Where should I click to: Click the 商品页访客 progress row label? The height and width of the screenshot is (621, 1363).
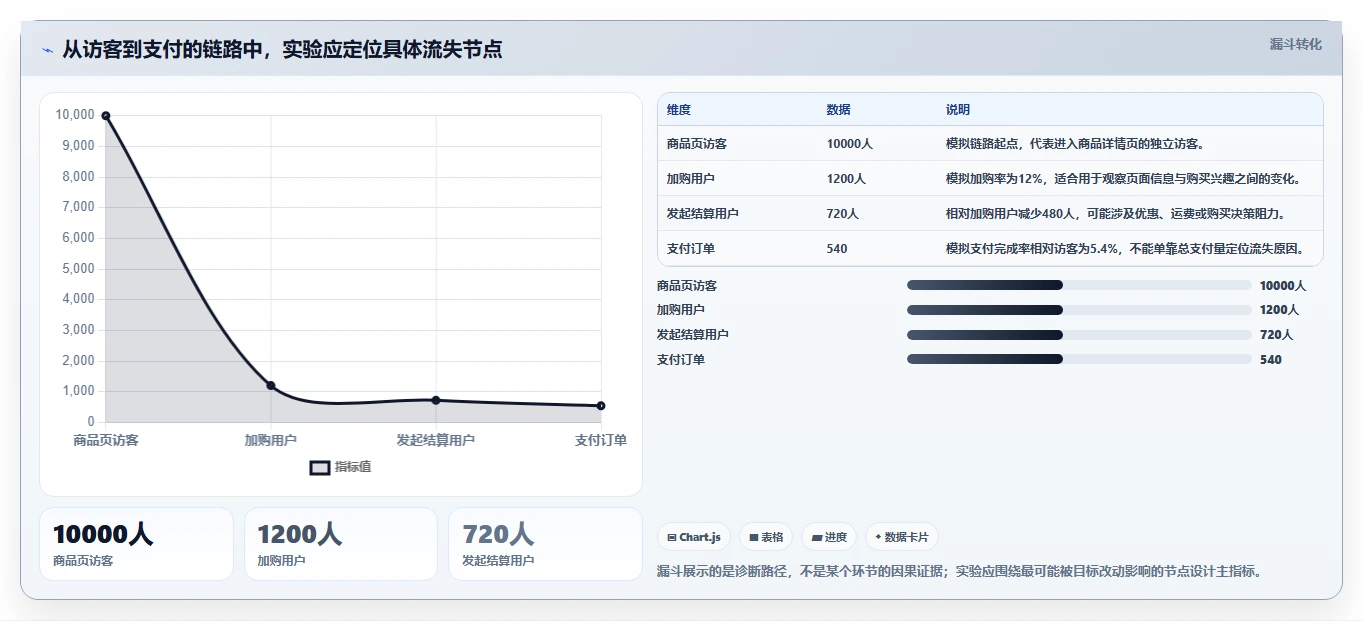tap(687, 286)
